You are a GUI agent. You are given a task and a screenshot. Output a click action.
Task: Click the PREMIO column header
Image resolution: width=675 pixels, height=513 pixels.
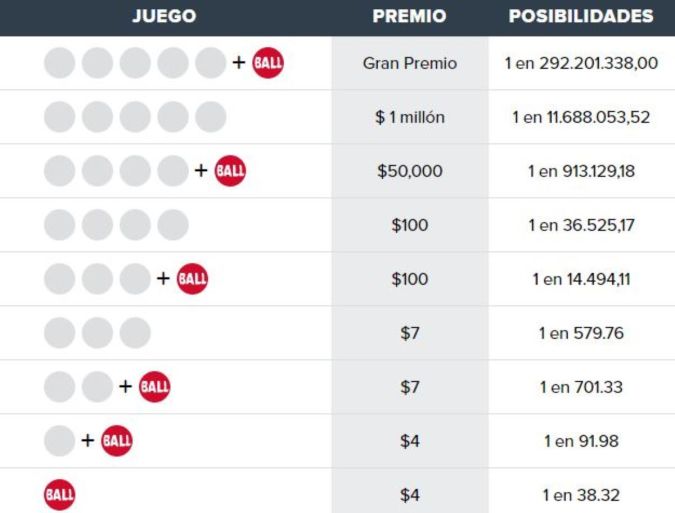point(409,17)
